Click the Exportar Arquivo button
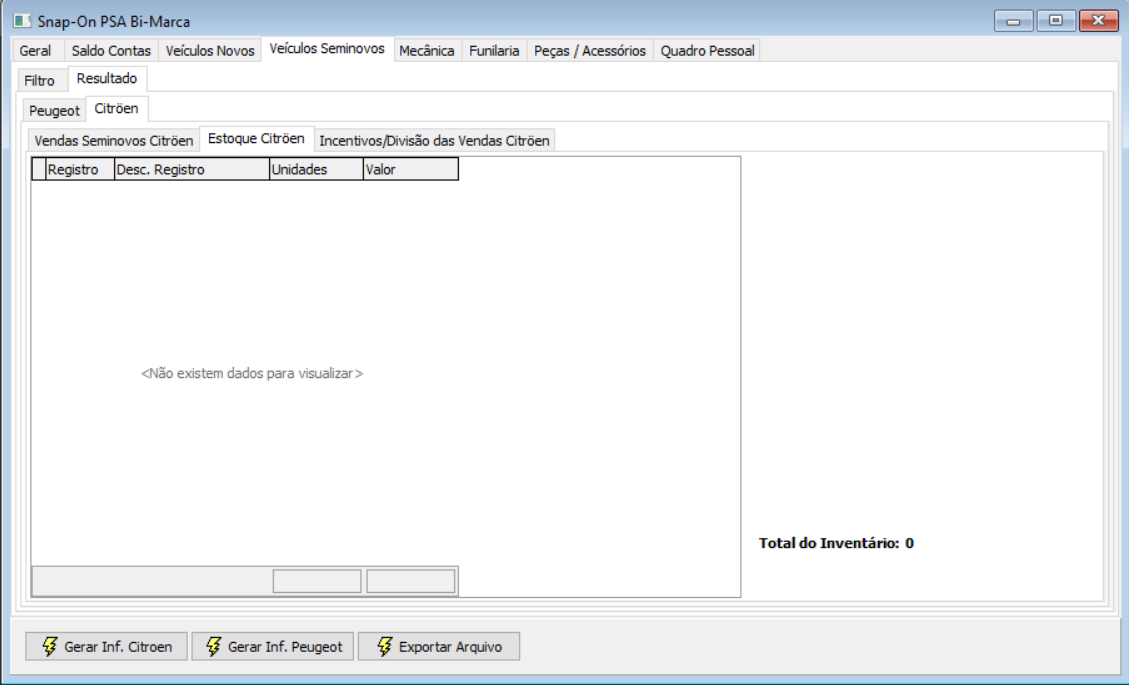The width and height of the screenshot is (1129, 685). coord(439,647)
